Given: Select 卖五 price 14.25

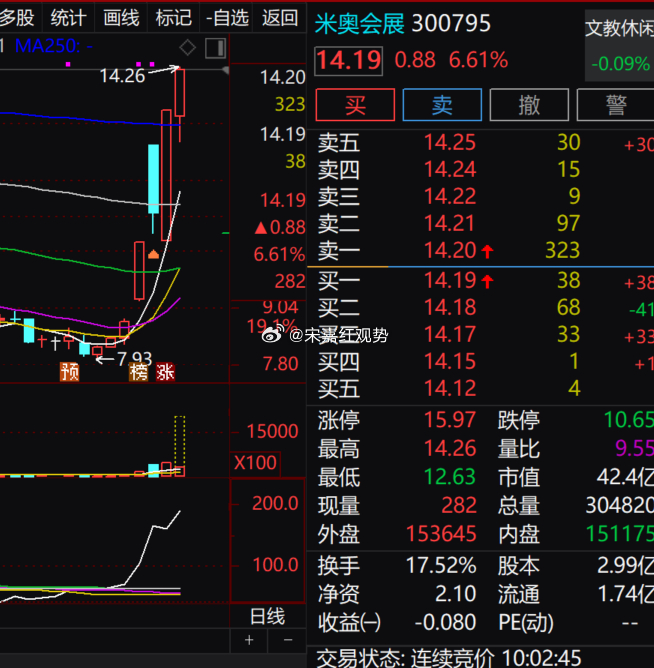Looking at the screenshot, I should point(449,143).
